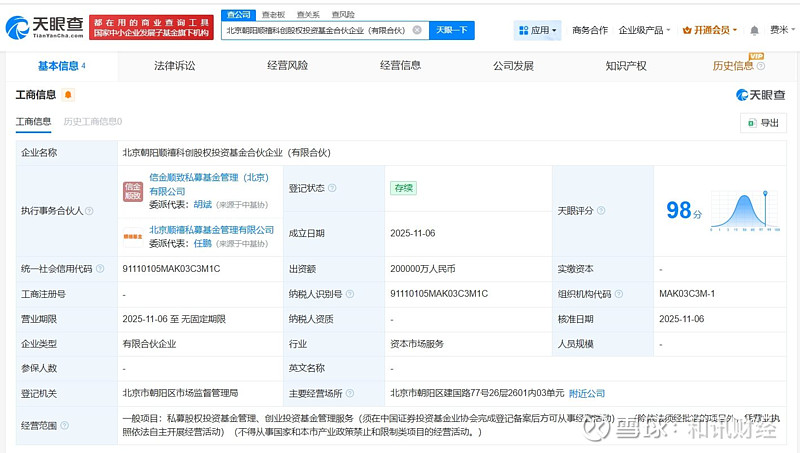The height and width of the screenshot is (453, 800).
Task: Open the 附近公司 link
Action: [587, 393]
